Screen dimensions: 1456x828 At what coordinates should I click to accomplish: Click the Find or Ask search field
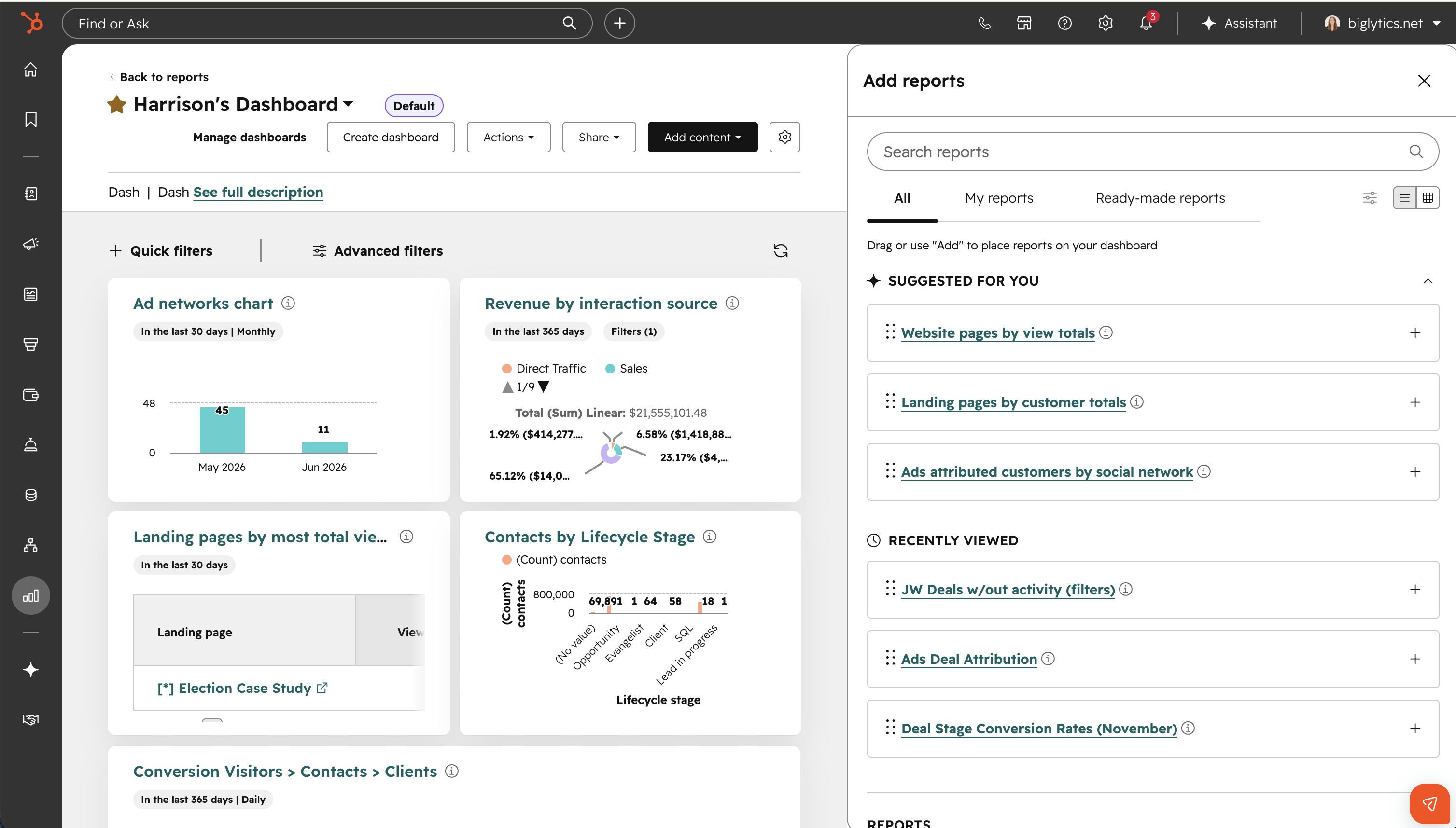pos(327,23)
